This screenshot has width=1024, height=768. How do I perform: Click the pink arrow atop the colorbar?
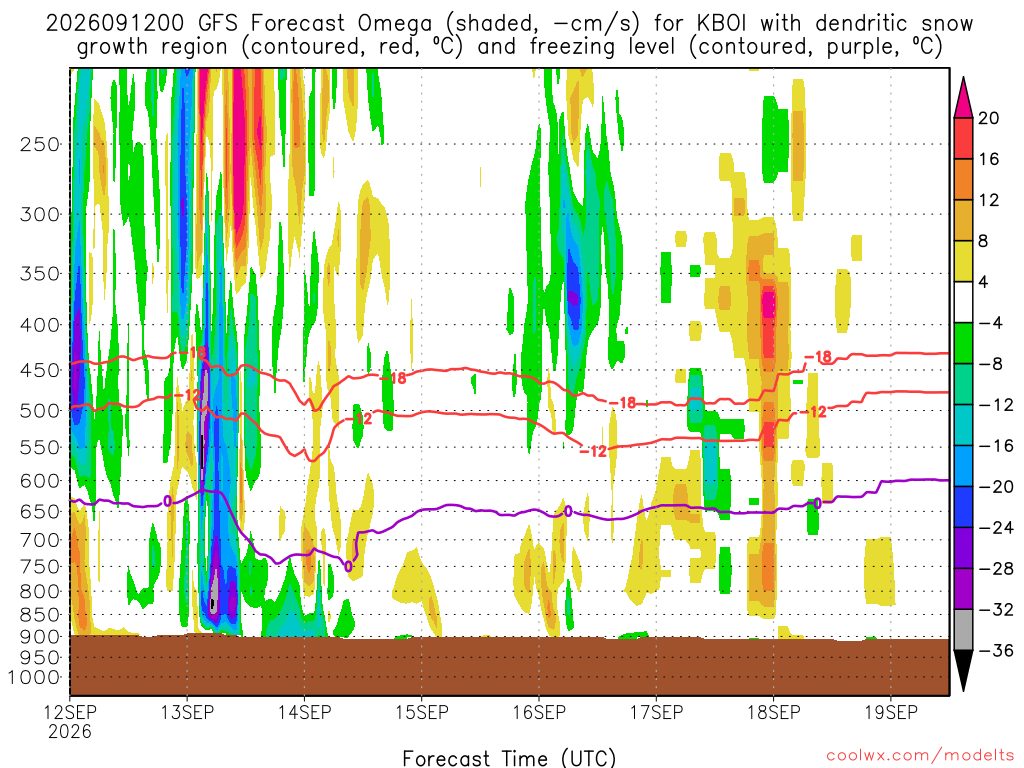(x=963, y=97)
